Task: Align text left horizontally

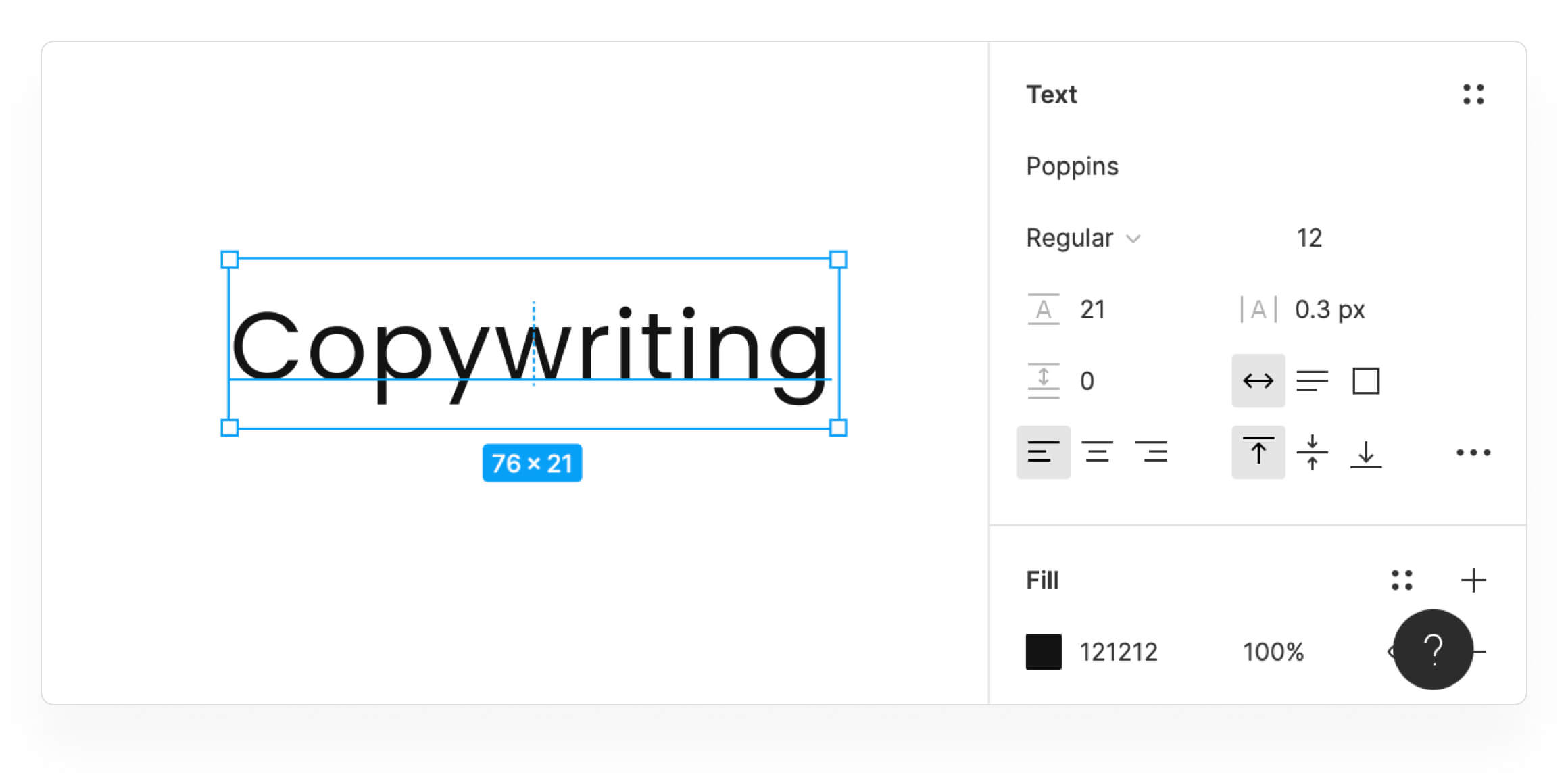Action: [x=1043, y=452]
